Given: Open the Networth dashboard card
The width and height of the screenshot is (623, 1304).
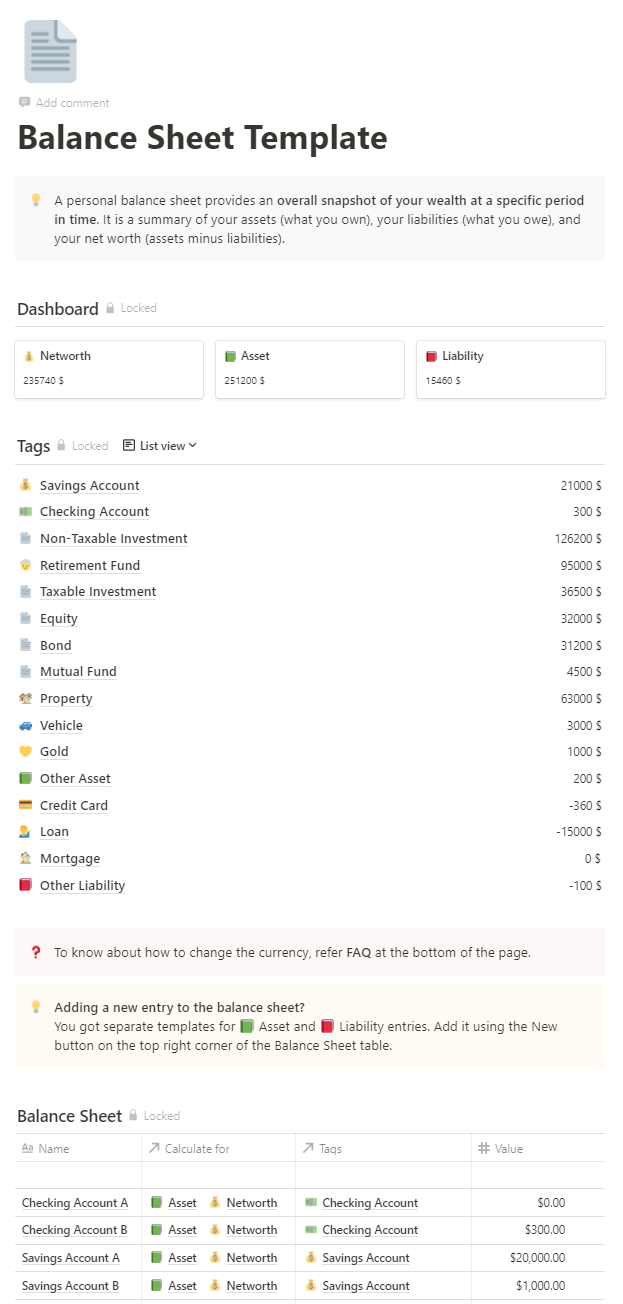Looking at the screenshot, I should (109, 369).
